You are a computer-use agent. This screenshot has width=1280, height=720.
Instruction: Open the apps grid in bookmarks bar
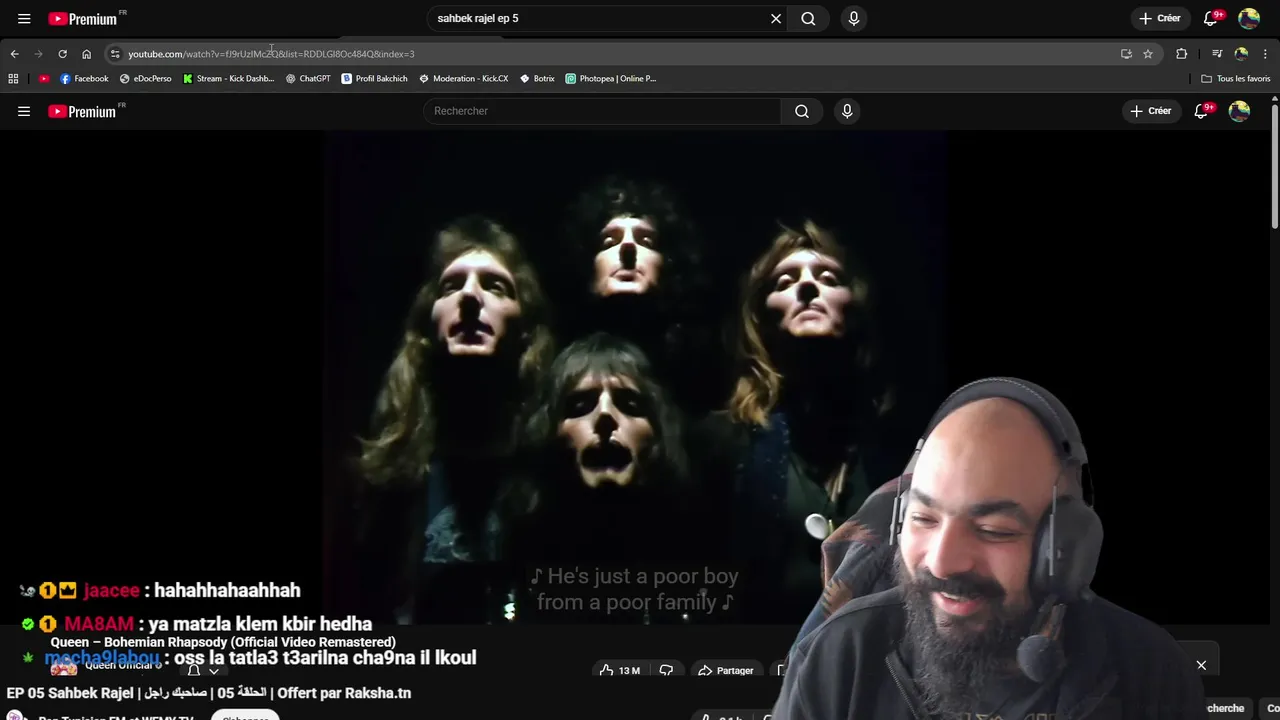click(13, 78)
